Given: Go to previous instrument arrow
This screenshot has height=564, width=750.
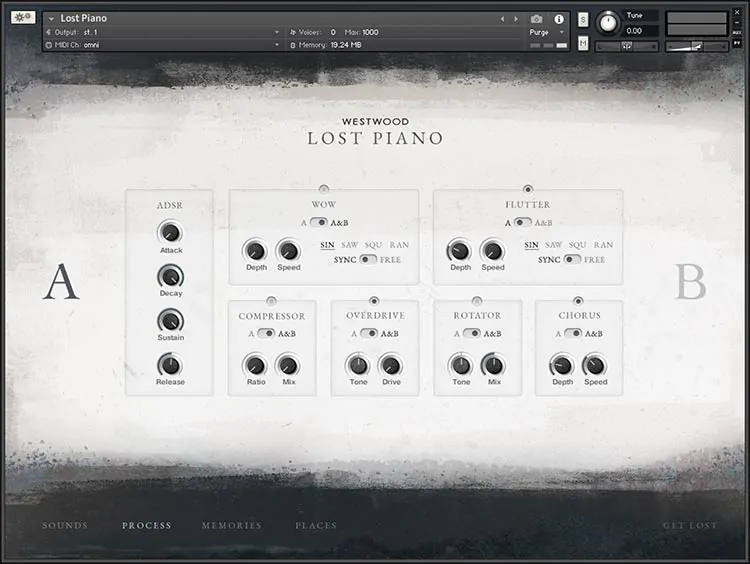Looking at the screenshot, I should pos(502,19).
